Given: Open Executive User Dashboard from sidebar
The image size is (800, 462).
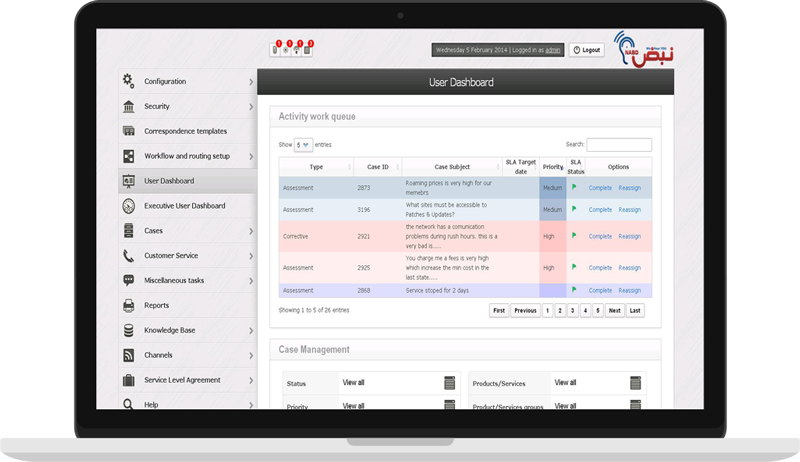Looking at the screenshot, I should [x=184, y=206].
